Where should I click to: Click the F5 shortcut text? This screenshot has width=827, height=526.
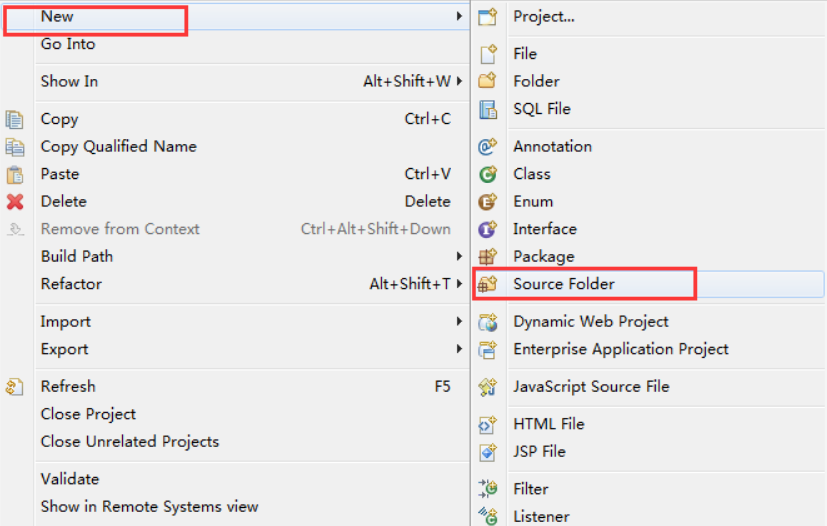coord(443,387)
